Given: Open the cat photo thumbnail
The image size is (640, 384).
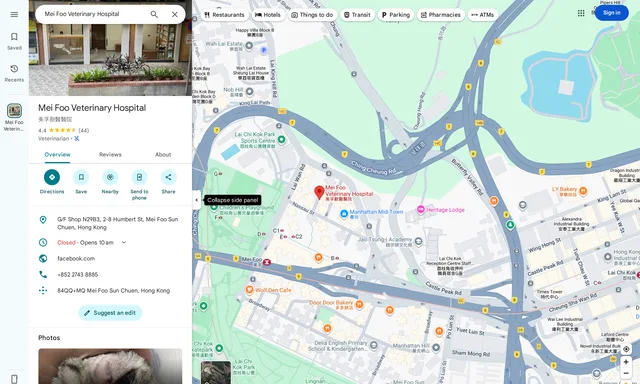Looking at the screenshot, I should point(110,366).
